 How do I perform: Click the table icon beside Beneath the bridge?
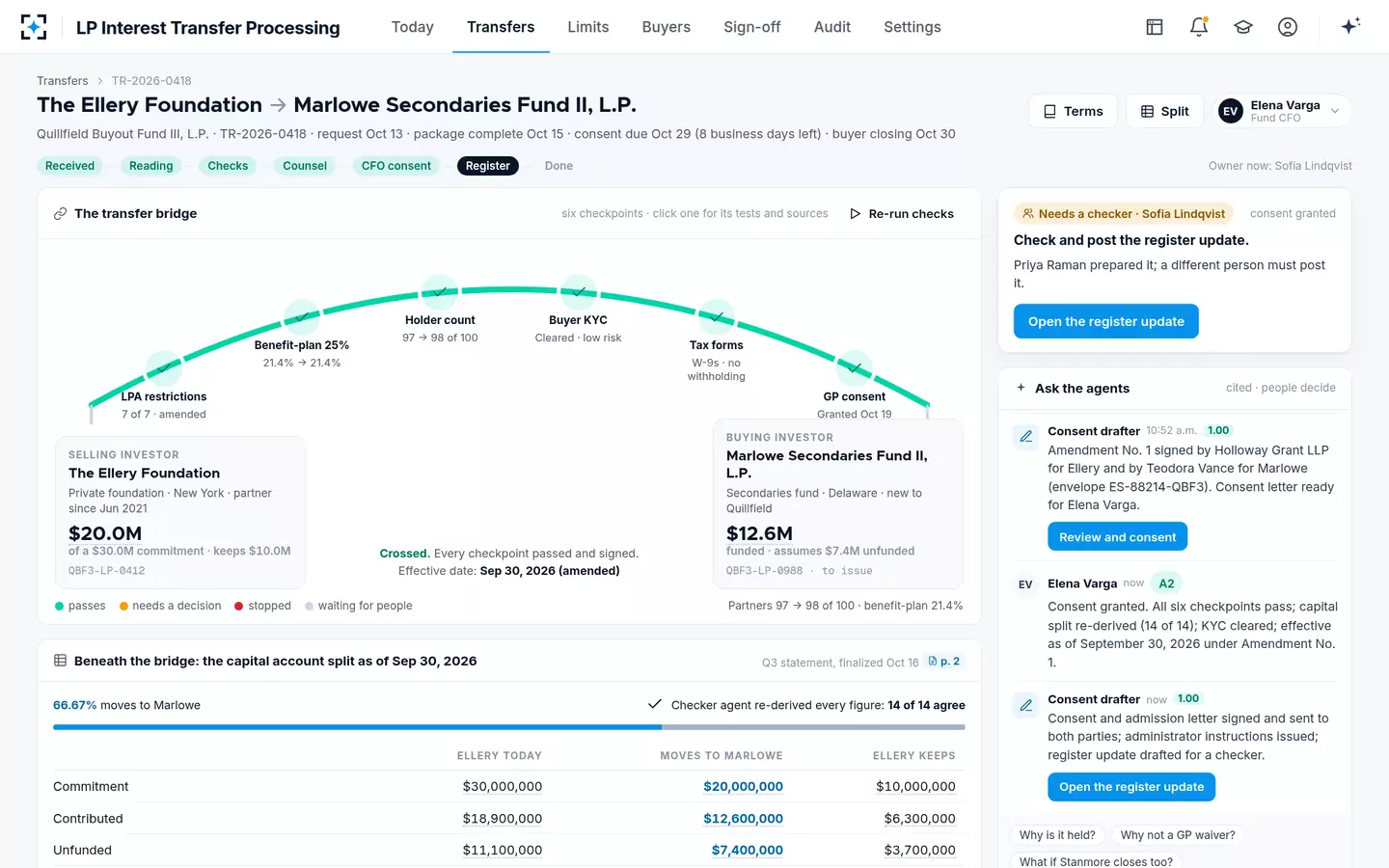[x=60, y=661]
